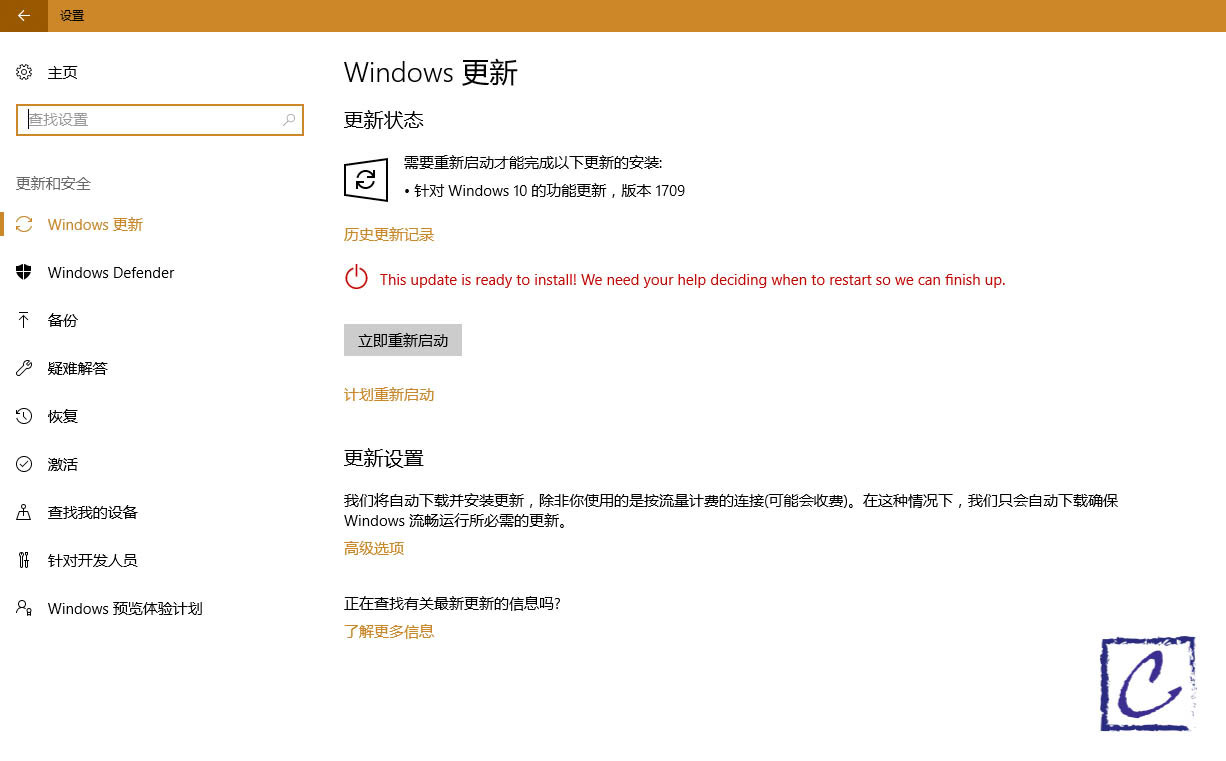This screenshot has width=1226, height=761.
Task: Click the troubleshoot wrench icon
Action: point(24,368)
